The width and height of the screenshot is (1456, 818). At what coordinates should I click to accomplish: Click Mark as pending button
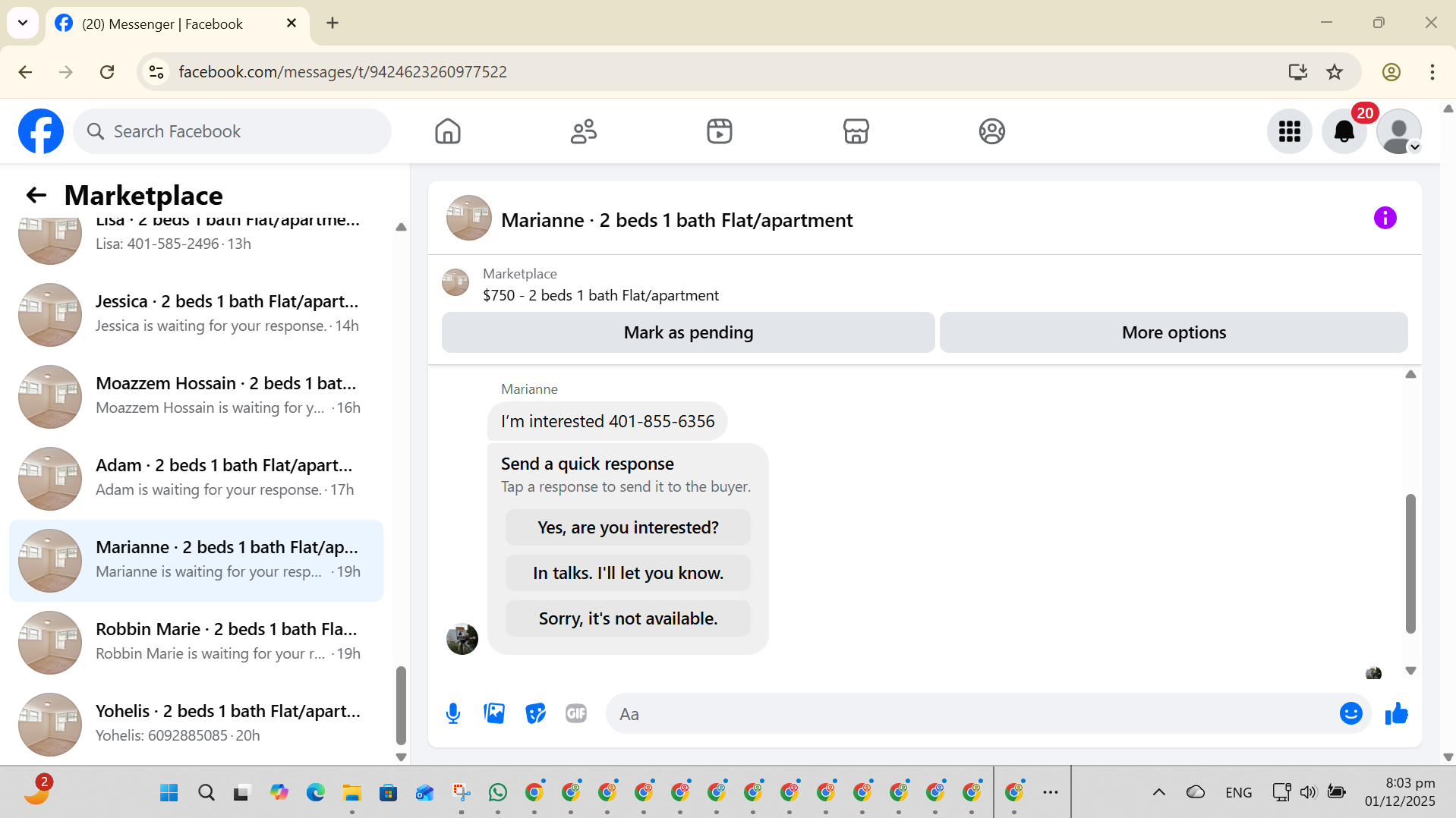688,332
